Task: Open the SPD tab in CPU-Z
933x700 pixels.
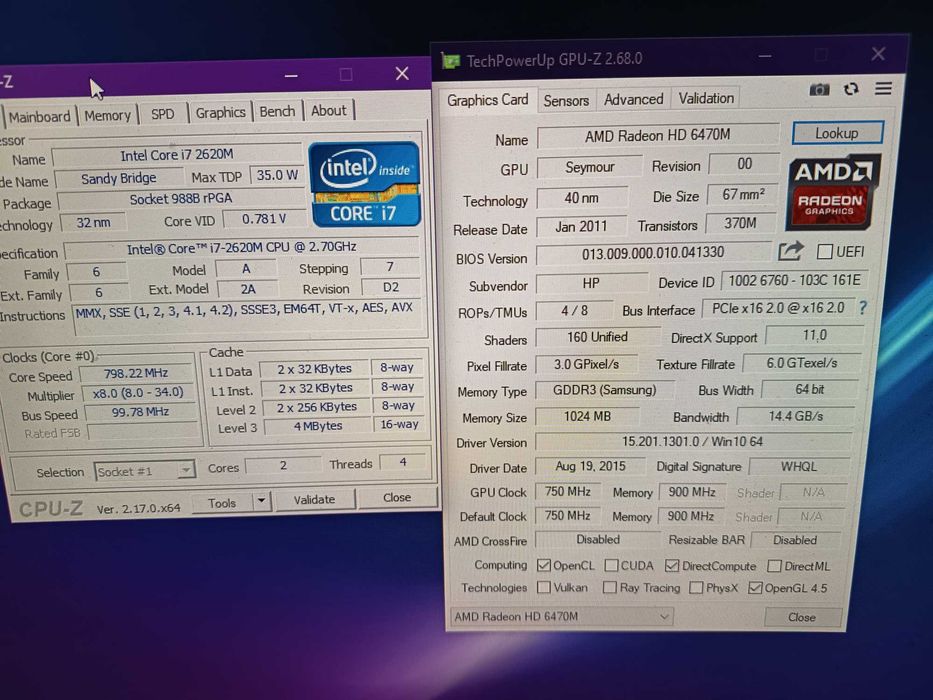Action: tap(162, 113)
